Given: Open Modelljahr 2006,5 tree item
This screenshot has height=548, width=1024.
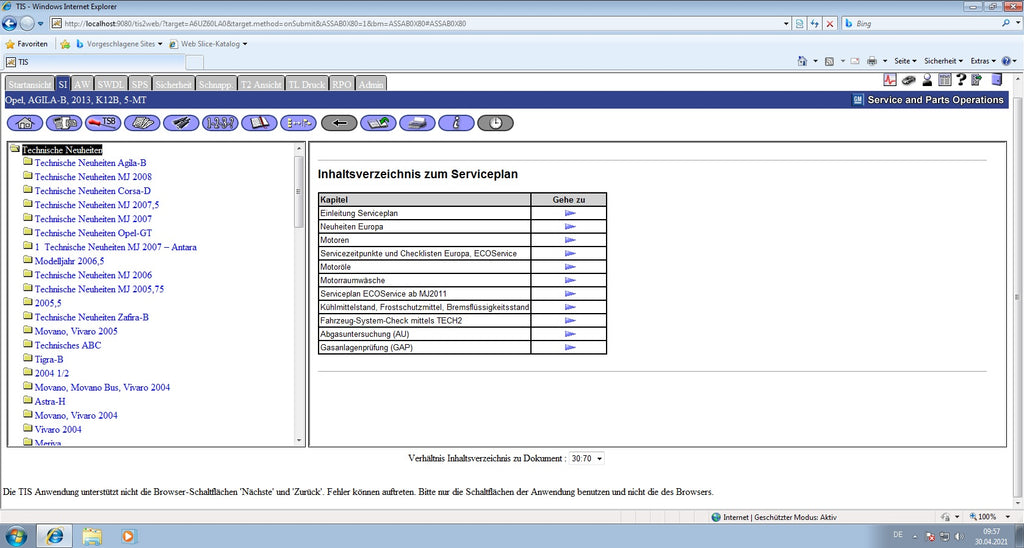Looking at the screenshot, I should click(x=69, y=261).
